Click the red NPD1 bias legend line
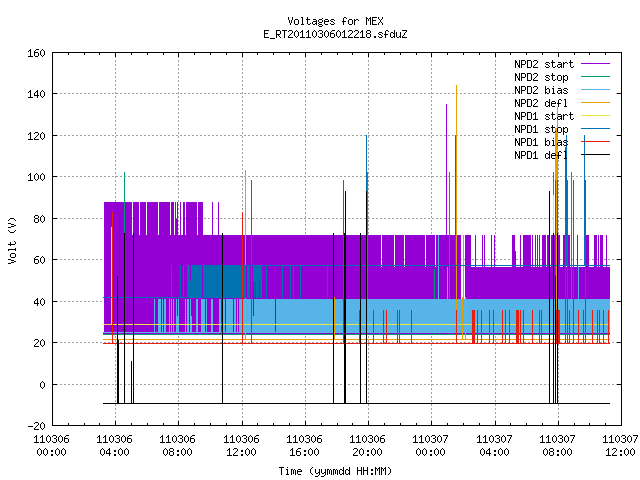640x480 pixels. (595, 142)
